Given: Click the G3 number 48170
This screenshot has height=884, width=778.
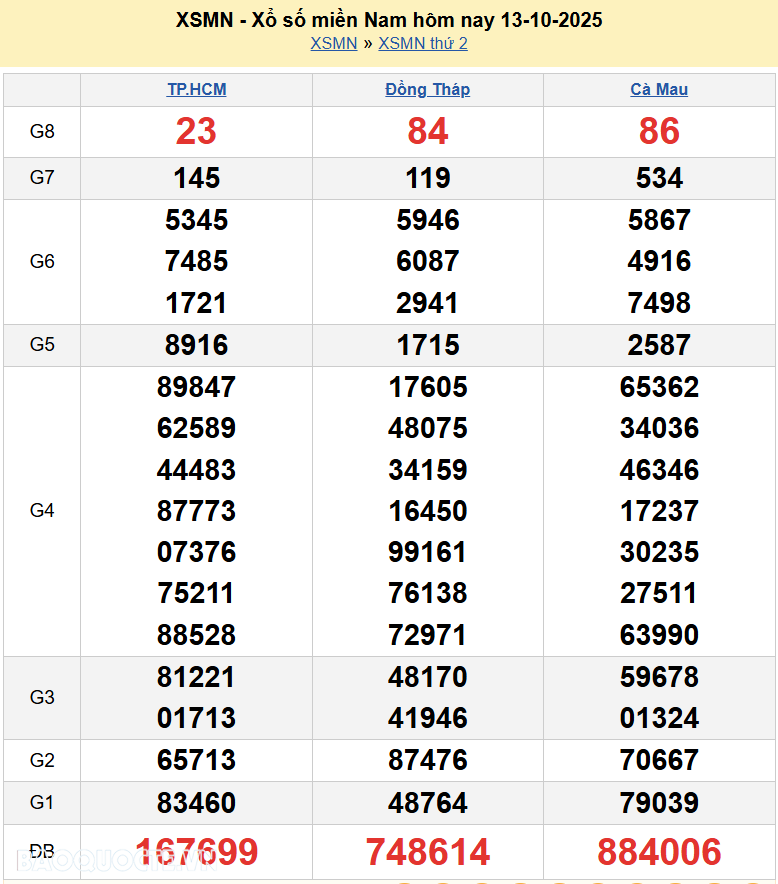Looking at the screenshot, I should 427,677.
